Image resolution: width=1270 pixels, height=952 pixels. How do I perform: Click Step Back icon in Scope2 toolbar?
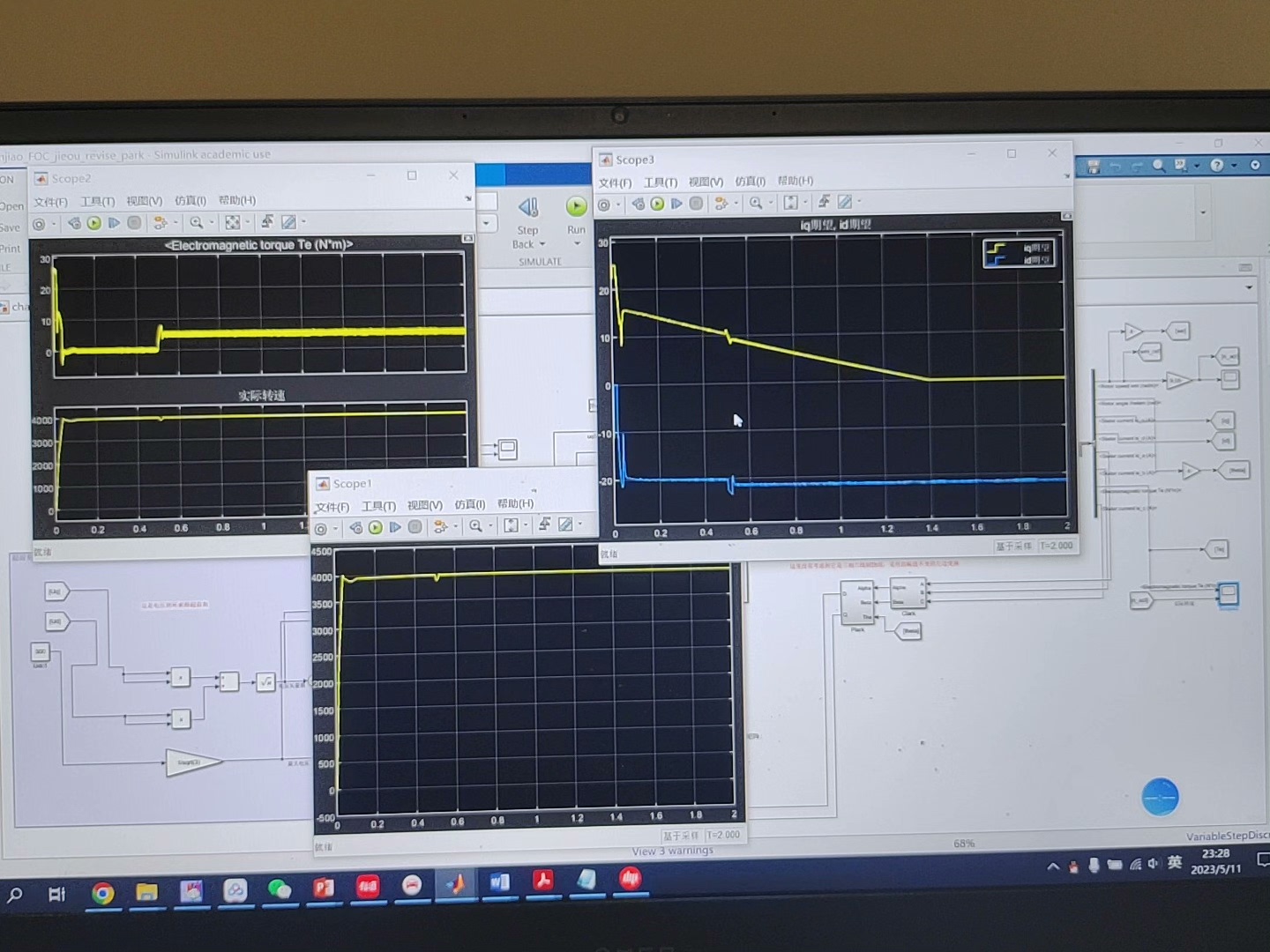coord(74,223)
